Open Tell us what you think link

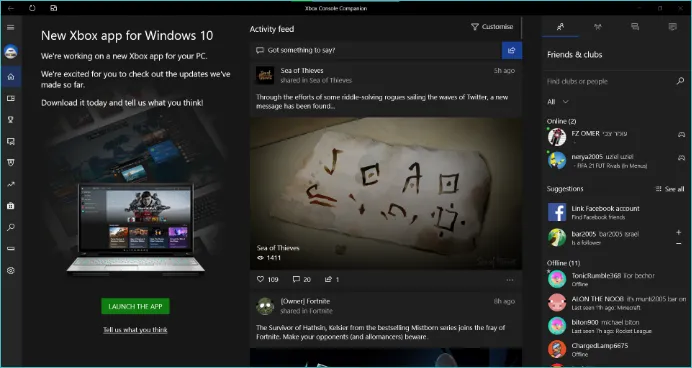pyautogui.click(x=135, y=330)
